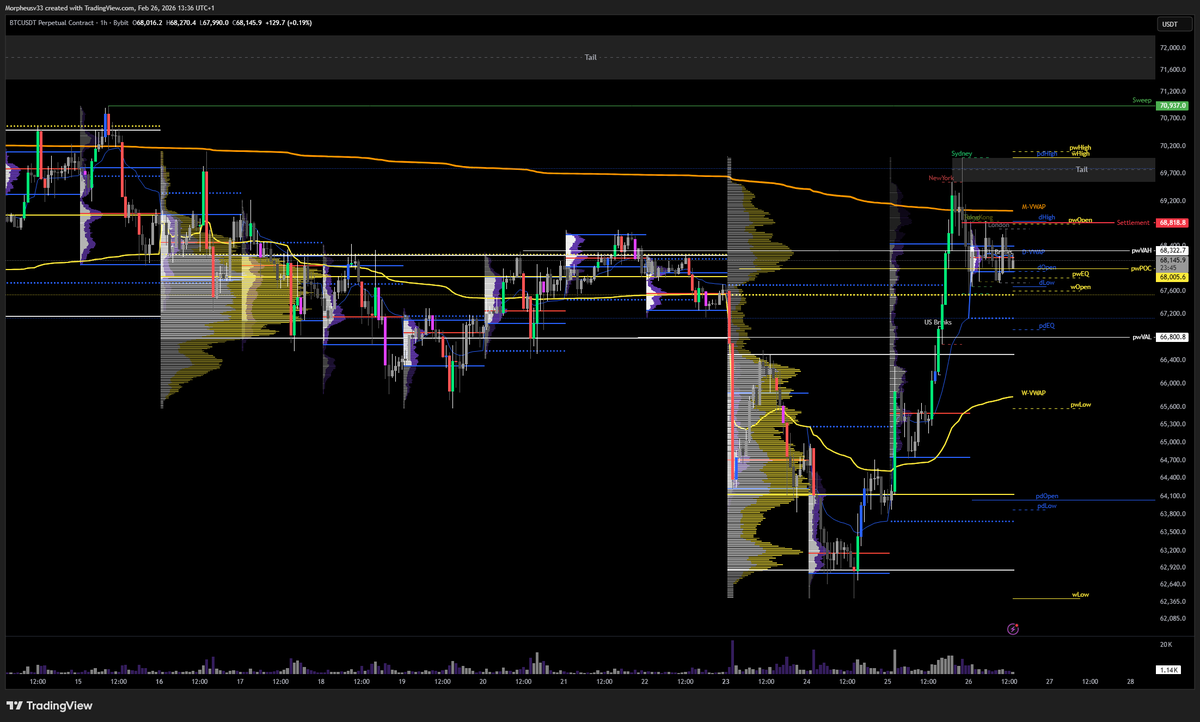Click date 23 on the time axis
This screenshot has width=1200, height=722.
click(x=726, y=681)
